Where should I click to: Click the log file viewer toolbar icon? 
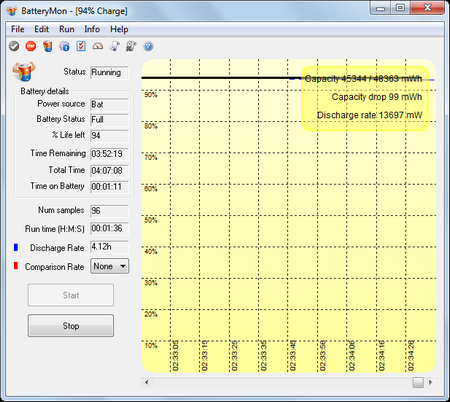click(131, 46)
